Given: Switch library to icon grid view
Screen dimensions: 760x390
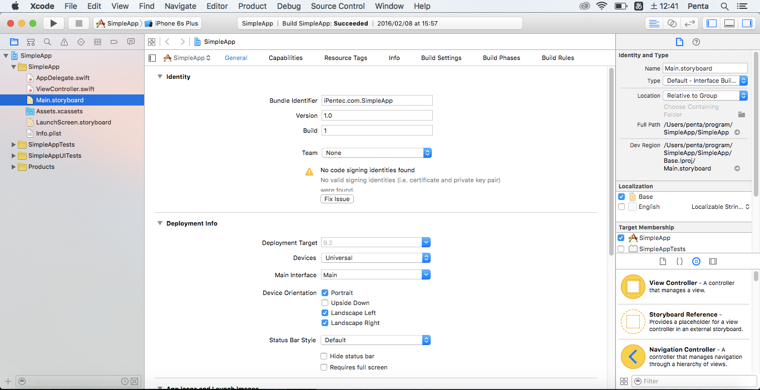Looking at the screenshot, I should (x=624, y=381).
